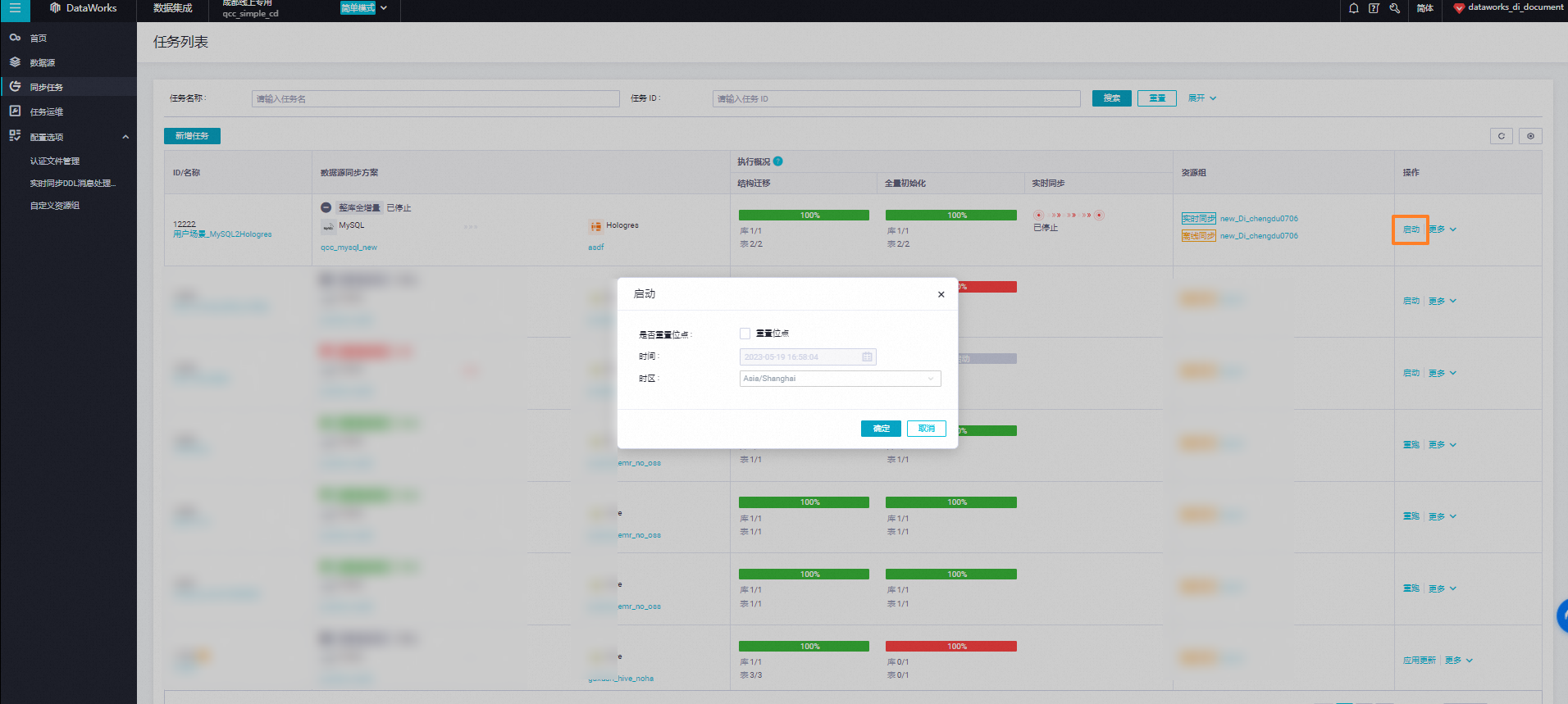This screenshot has width=1568, height=704.
Task: Open table column settings gear icon
Action: [x=1530, y=136]
